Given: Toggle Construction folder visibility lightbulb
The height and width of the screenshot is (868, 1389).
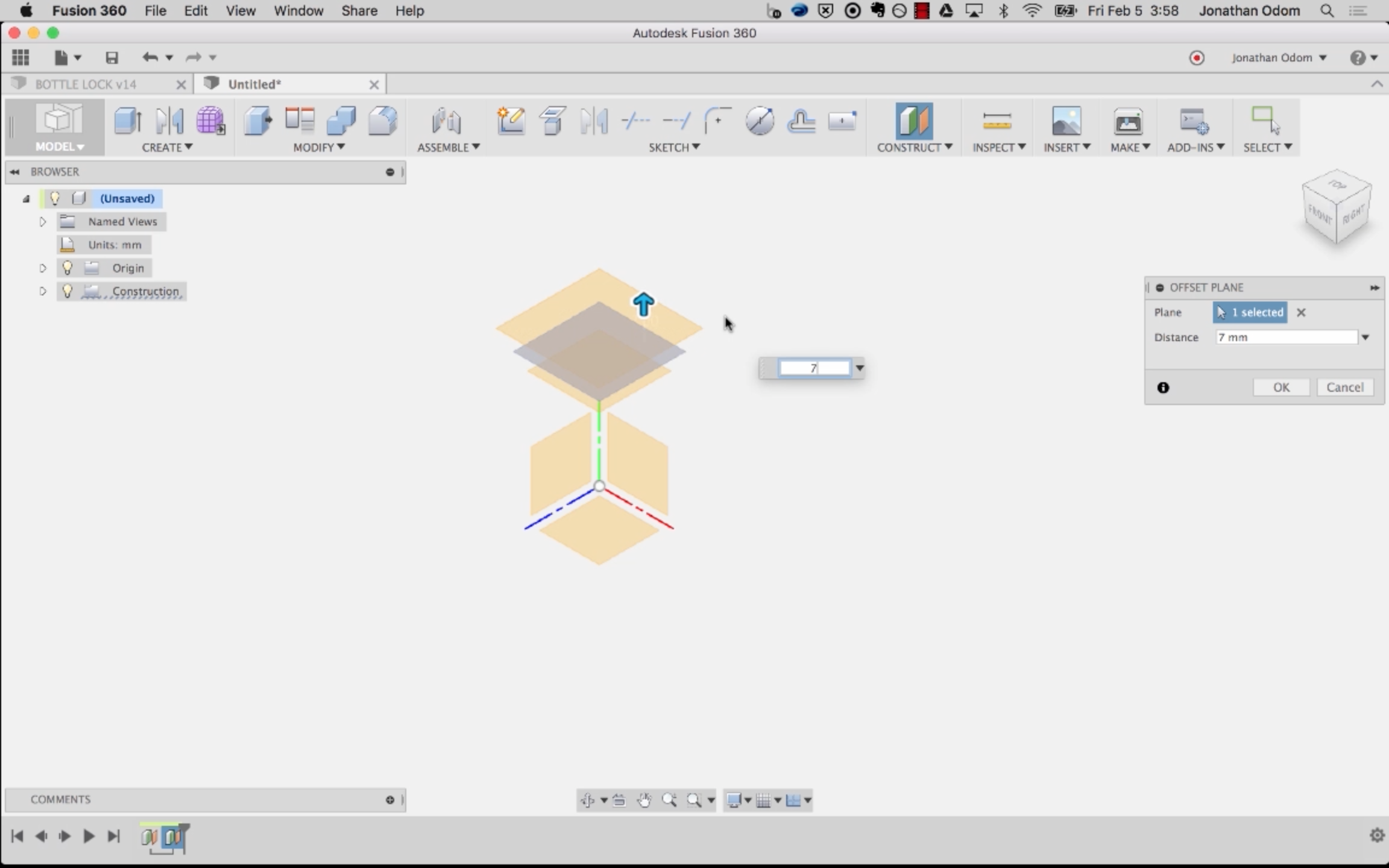Looking at the screenshot, I should 68,291.
